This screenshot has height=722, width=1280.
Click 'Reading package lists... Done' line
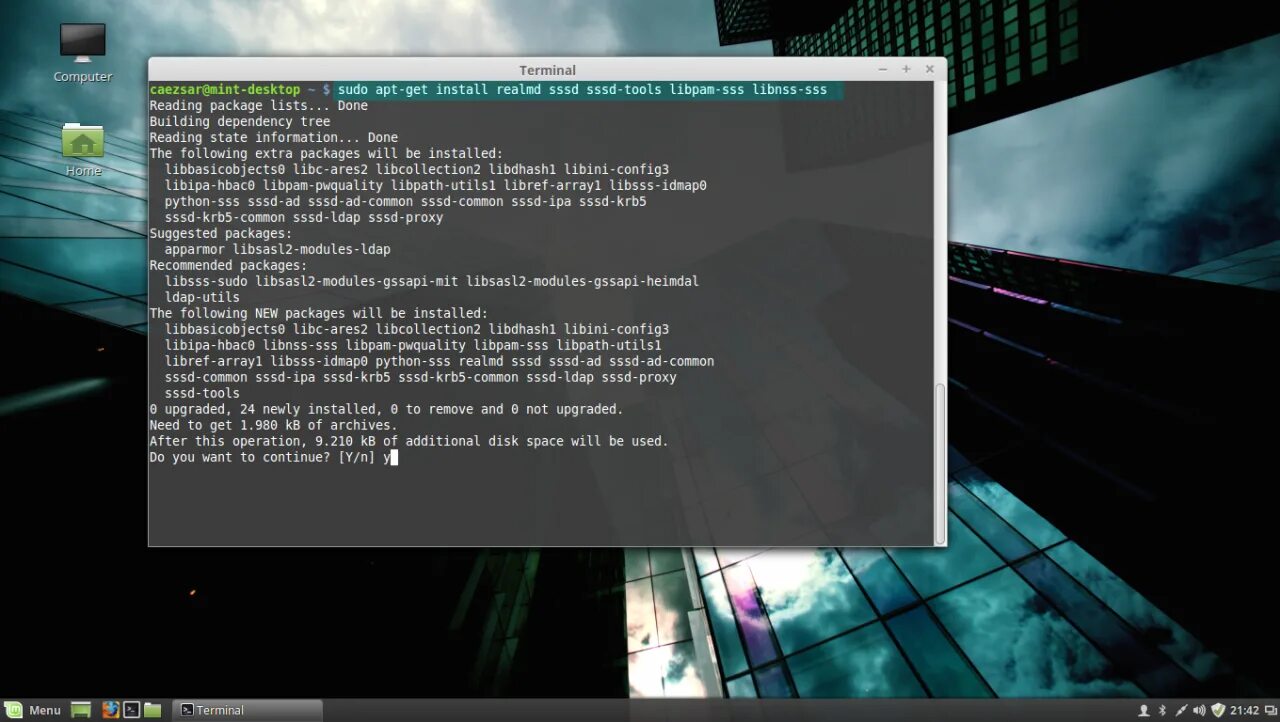pos(259,106)
